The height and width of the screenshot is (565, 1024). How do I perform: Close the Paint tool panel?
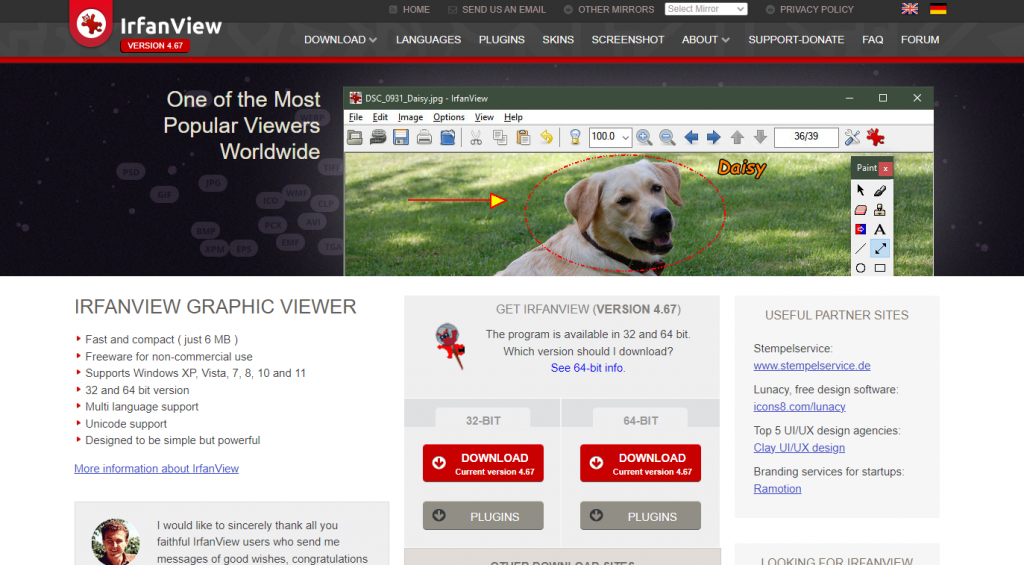pyautogui.click(x=885, y=168)
